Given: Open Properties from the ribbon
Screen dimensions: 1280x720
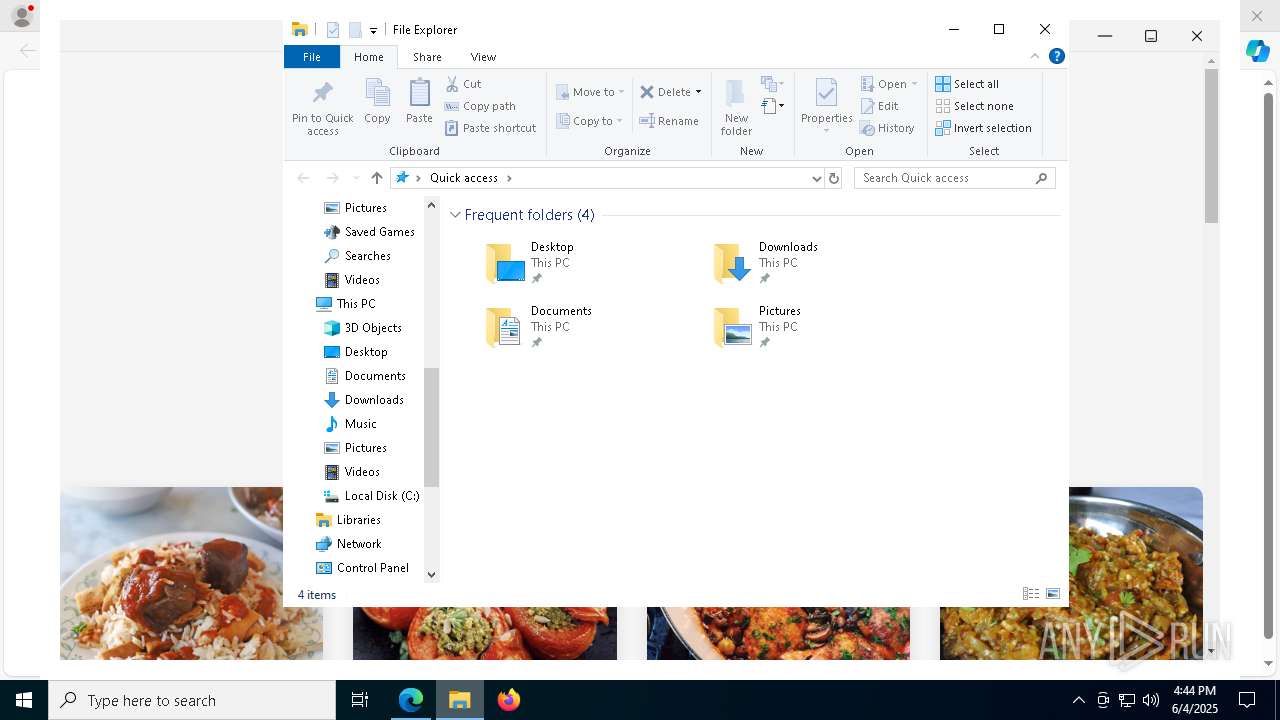Looking at the screenshot, I should tap(826, 107).
